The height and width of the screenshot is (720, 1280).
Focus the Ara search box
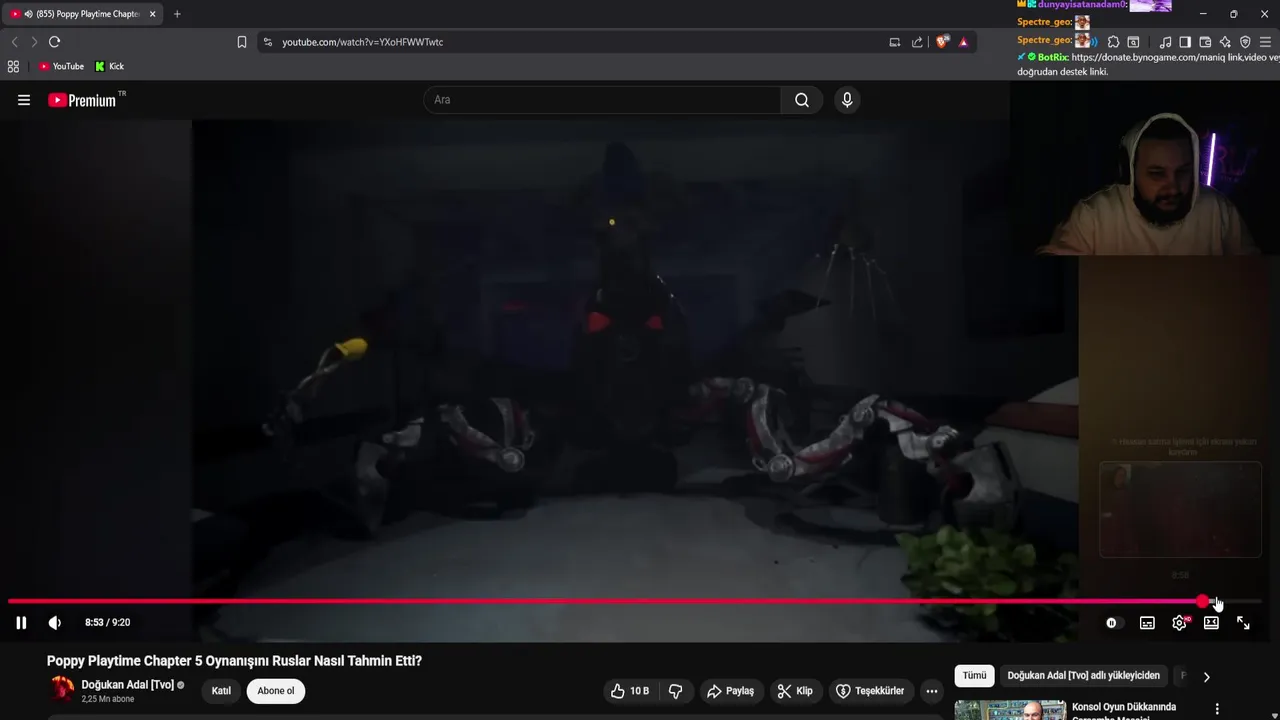(x=602, y=100)
